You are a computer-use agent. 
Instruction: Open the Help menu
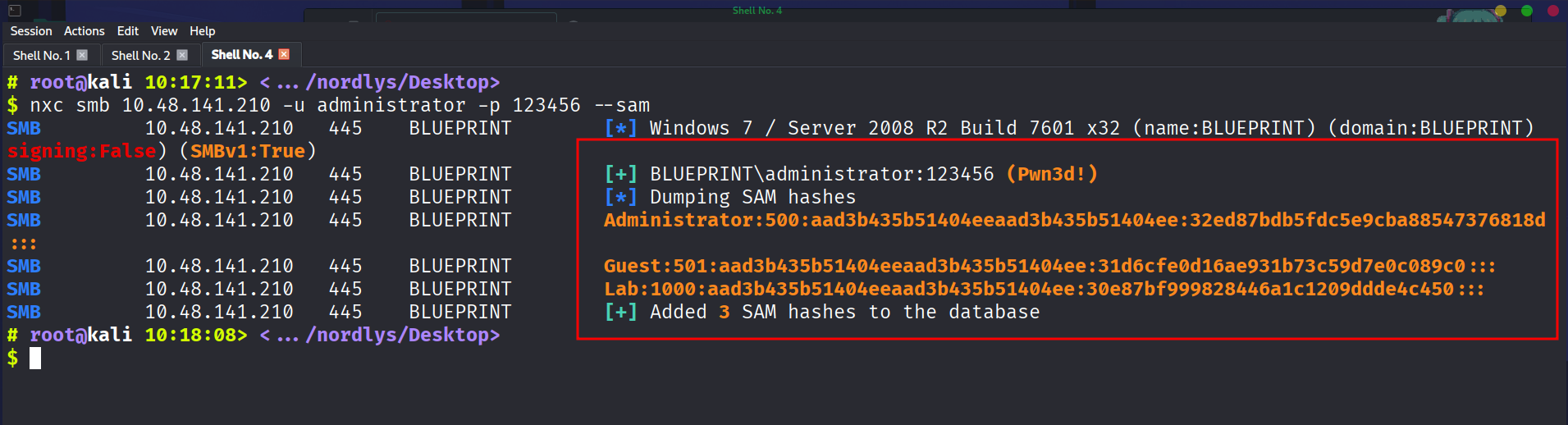pos(203,31)
